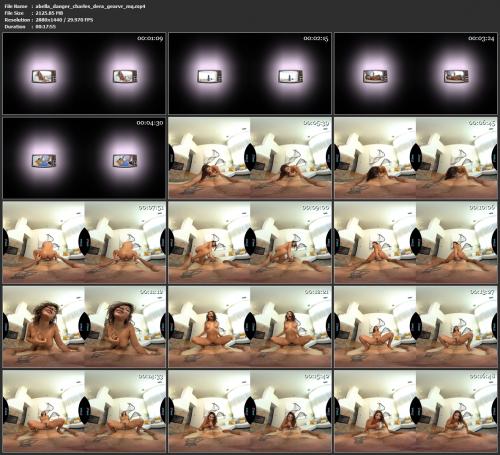The image size is (500, 455).
Task: Choose the thumbnail at 00:14:33
Action: point(84,411)
